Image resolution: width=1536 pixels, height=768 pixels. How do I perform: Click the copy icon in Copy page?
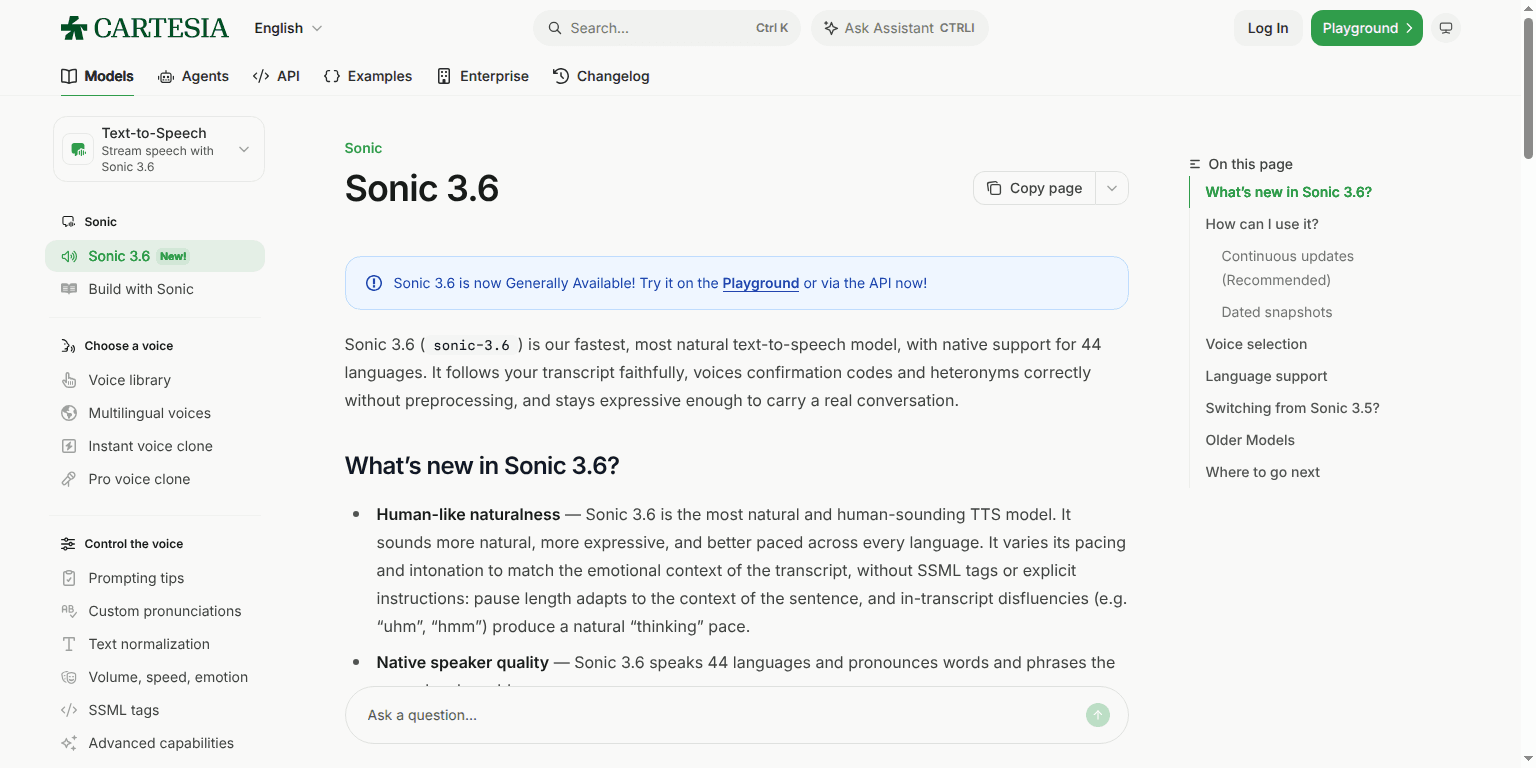click(x=994, y=188)
